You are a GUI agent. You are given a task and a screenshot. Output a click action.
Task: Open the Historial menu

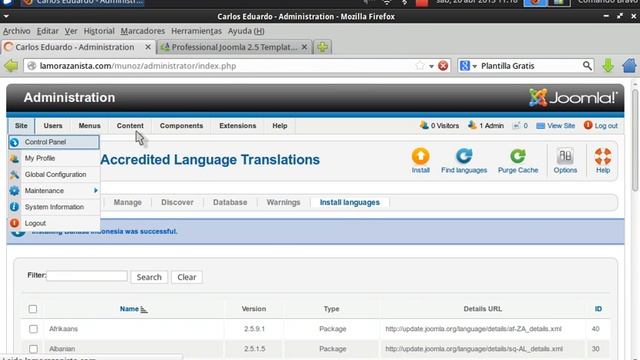[99, 31]
